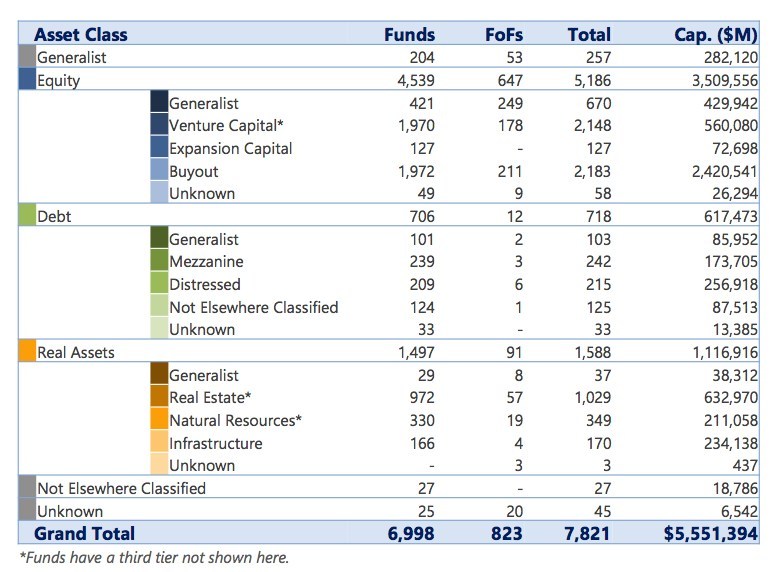This screenshot has width=784, height=572.
Task: Select the Equity row label
Action: pos(59,80)
